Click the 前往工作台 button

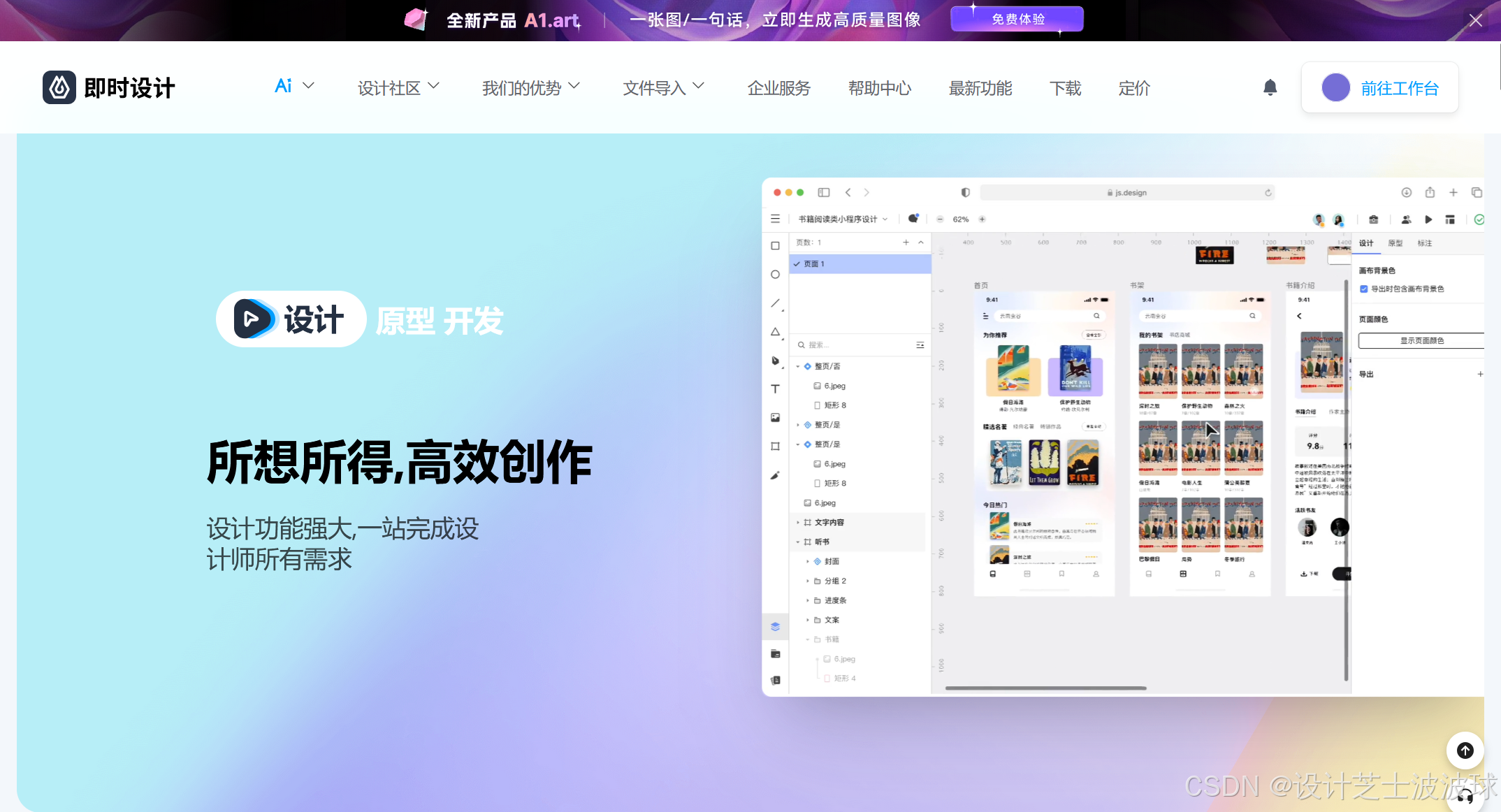pyautogui.click(x=1379, y=88)
